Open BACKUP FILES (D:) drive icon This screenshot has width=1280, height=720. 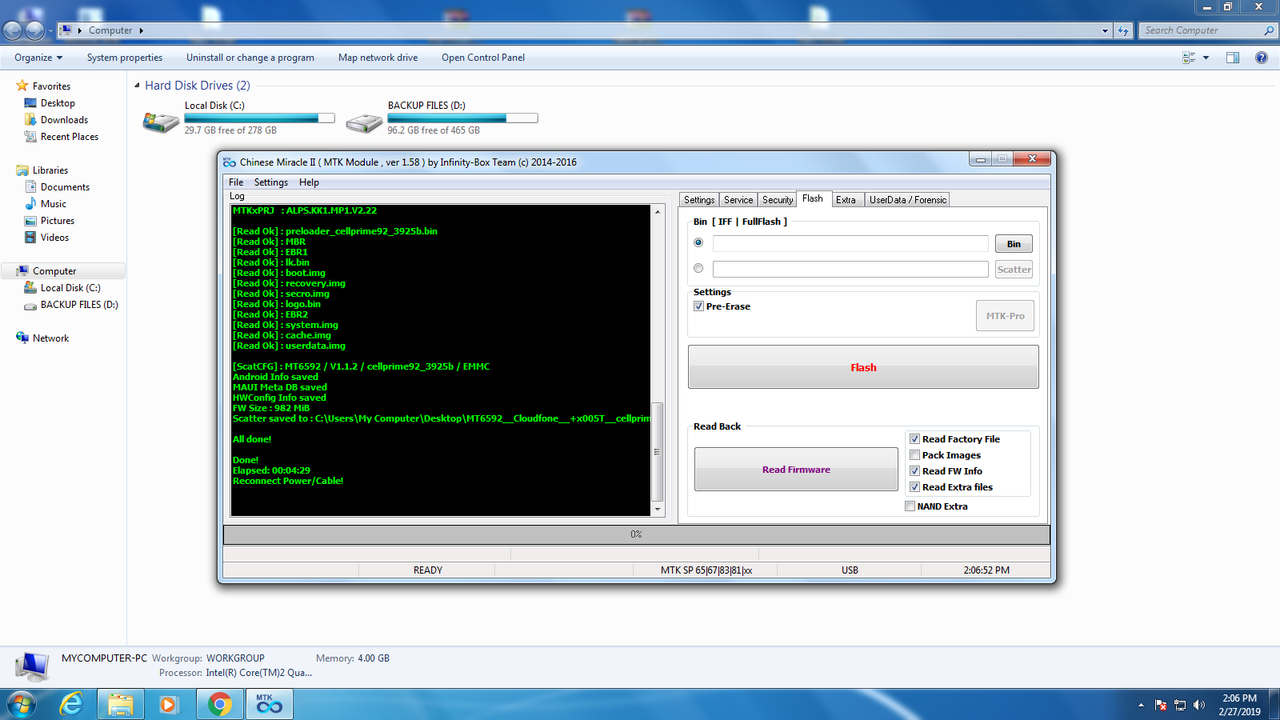[x=363, y=122]
